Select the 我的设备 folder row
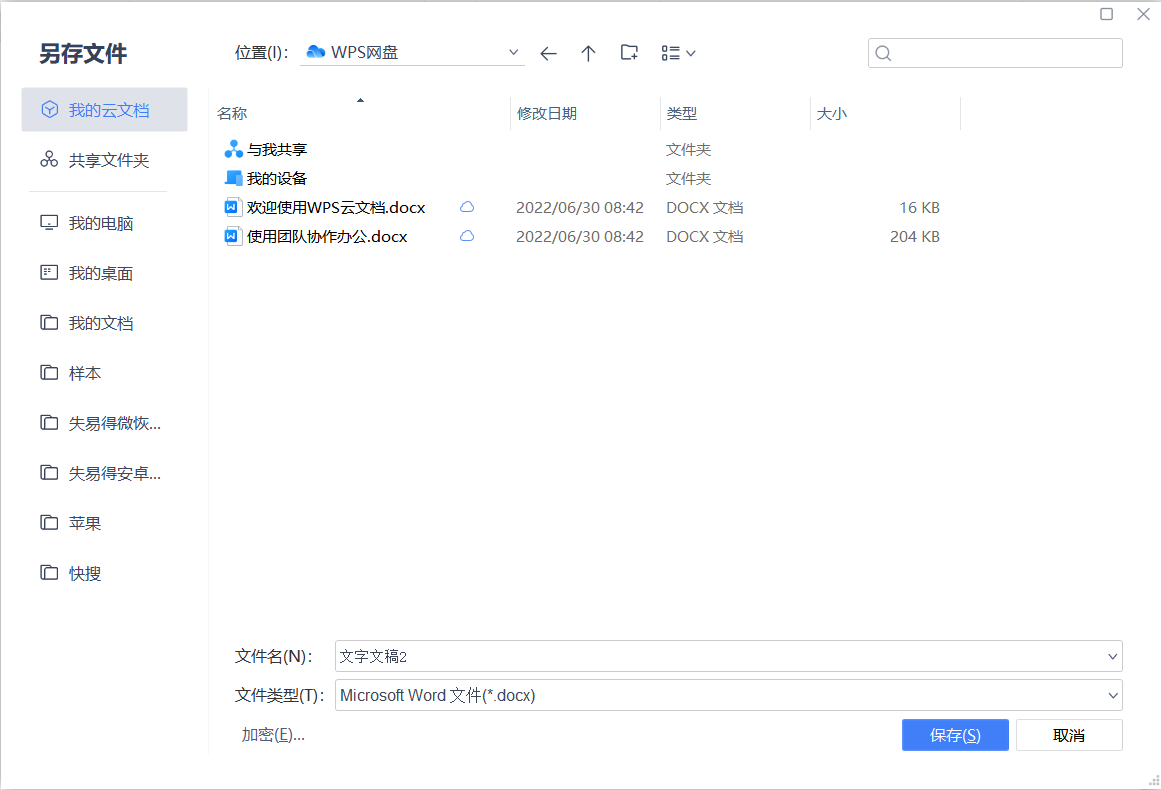This screenshot has width=1161, height=790. point(585,178)
